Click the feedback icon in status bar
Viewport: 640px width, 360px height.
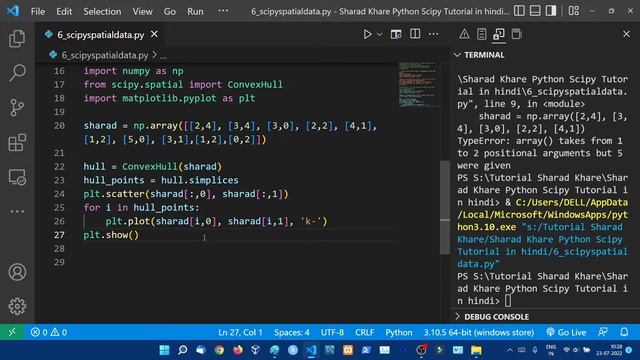[x=602, y=332]
